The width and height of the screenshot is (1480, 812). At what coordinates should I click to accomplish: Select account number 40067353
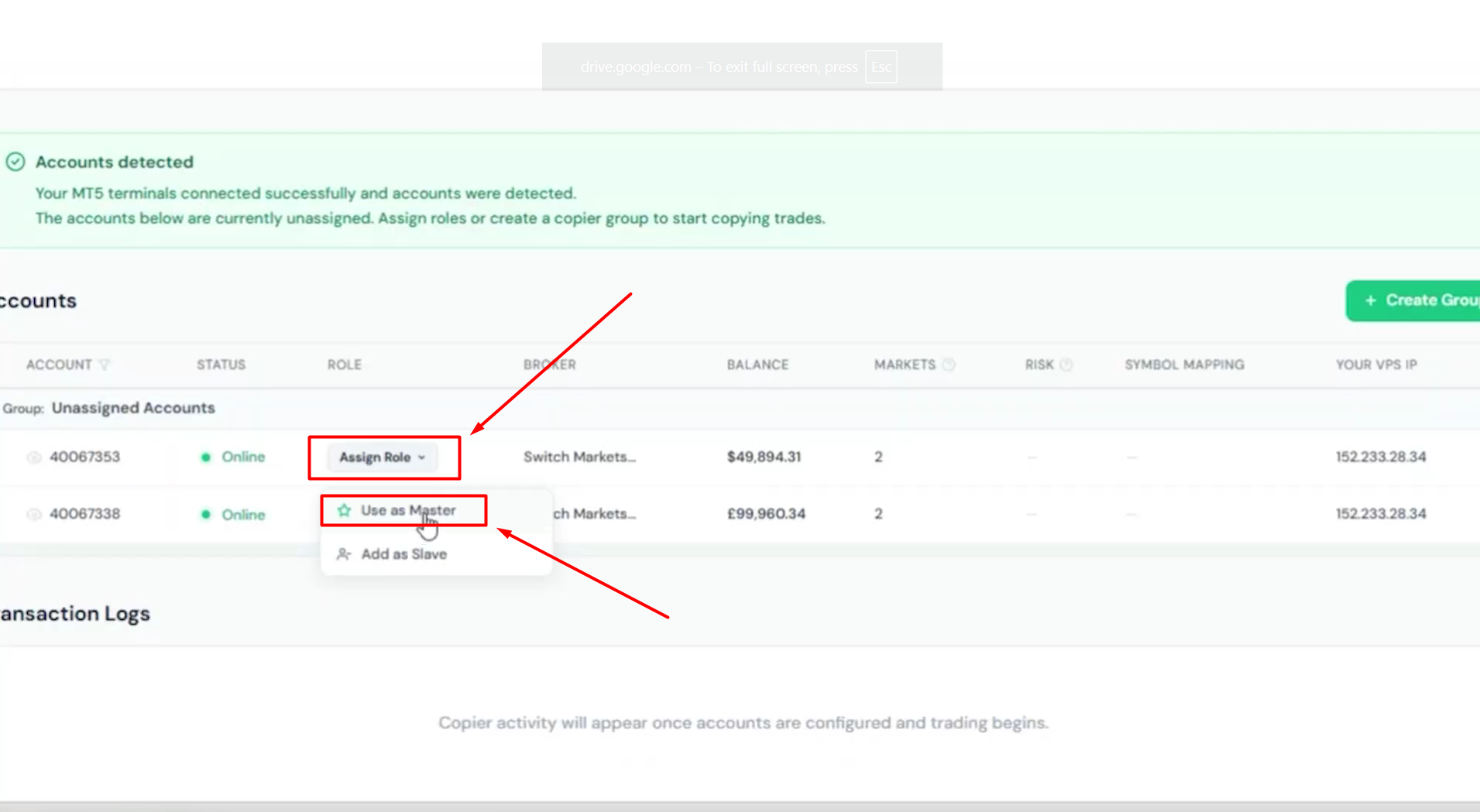[85, 457]
